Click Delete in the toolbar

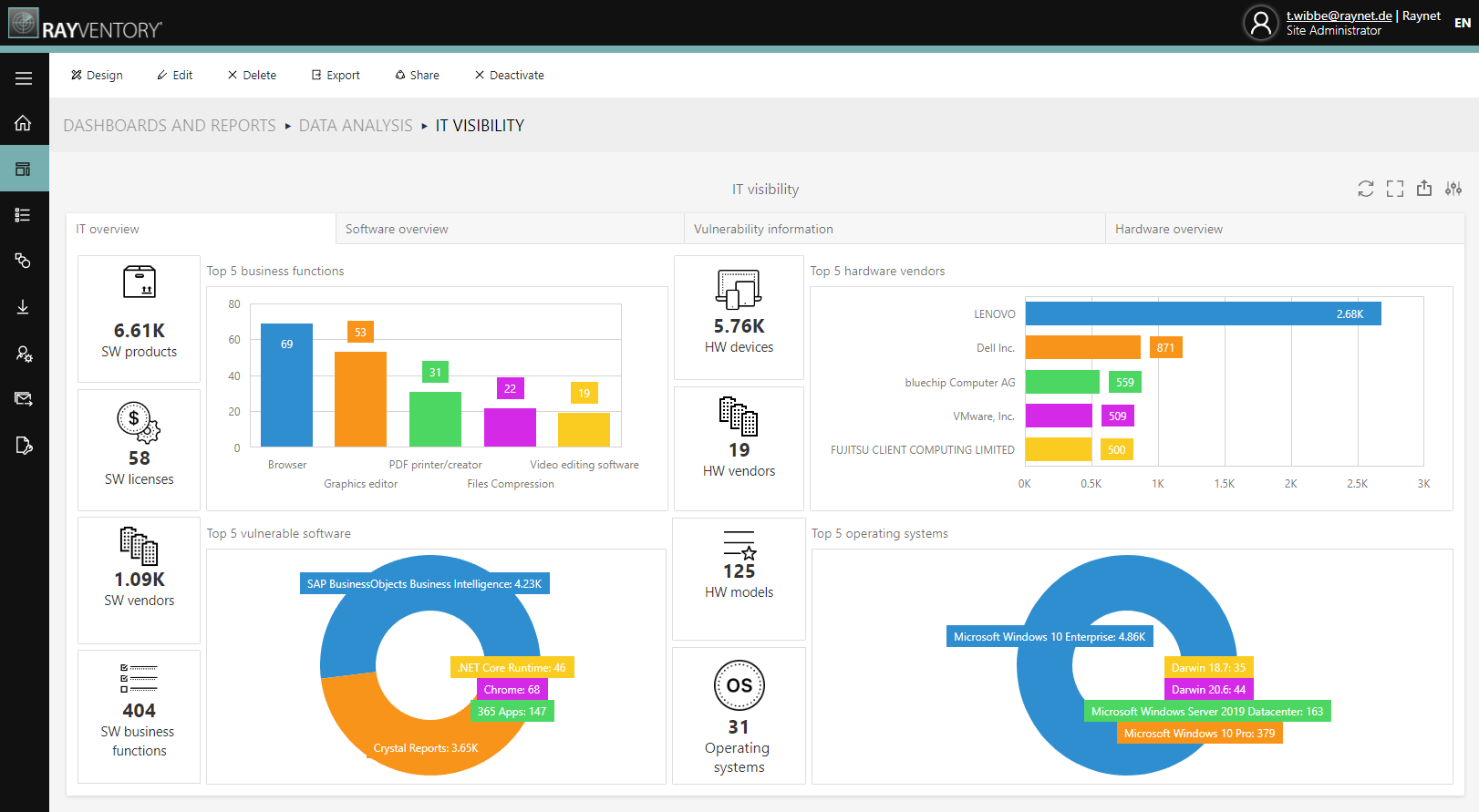[x=252, y=76]
